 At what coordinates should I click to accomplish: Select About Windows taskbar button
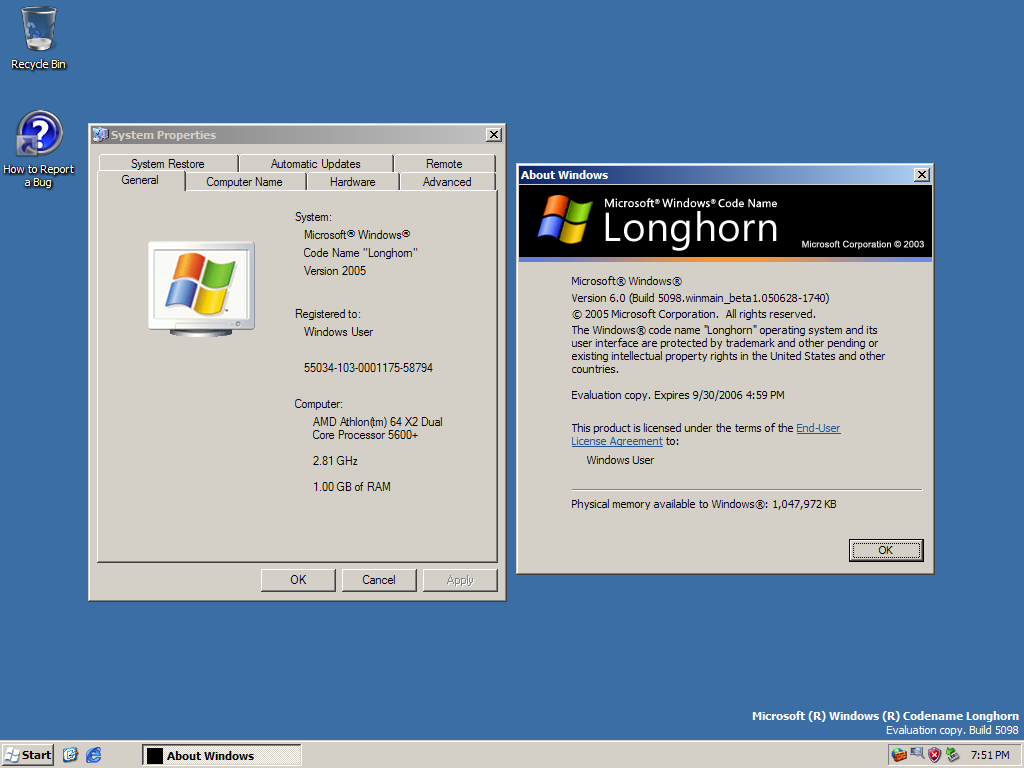pyautogui.click(x=221, y=756)
